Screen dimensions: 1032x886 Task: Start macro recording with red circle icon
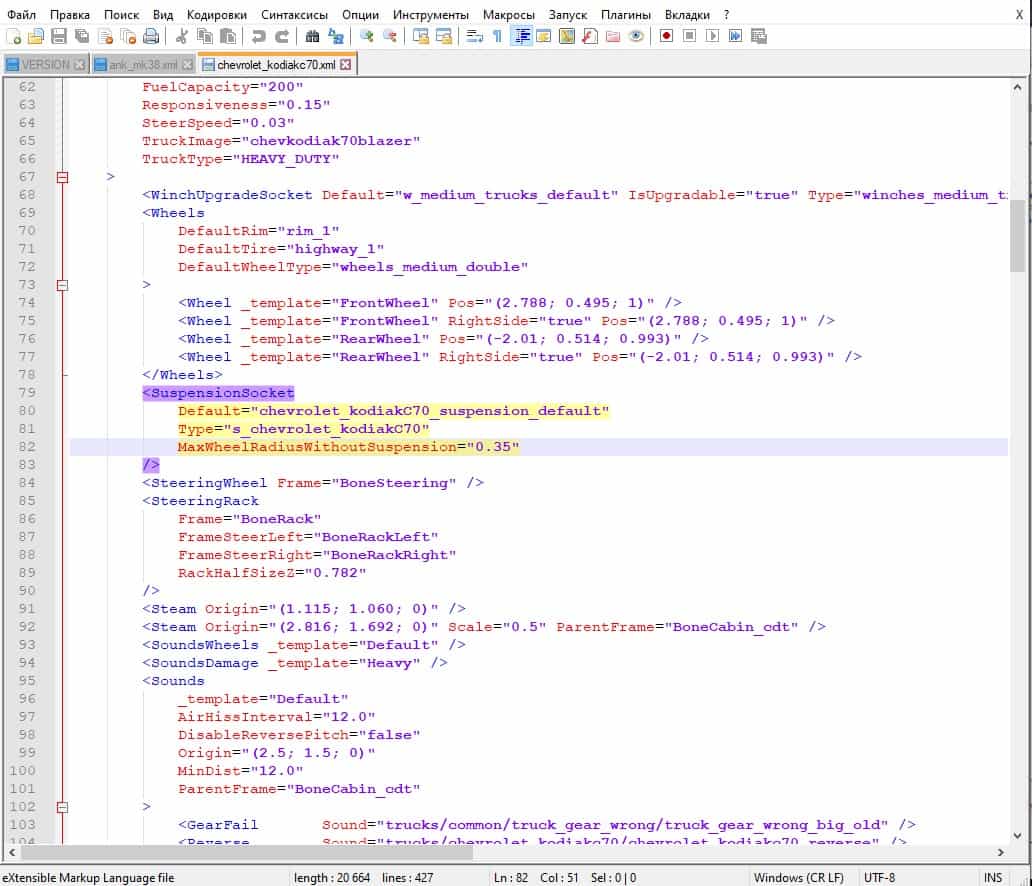(666, 37)
